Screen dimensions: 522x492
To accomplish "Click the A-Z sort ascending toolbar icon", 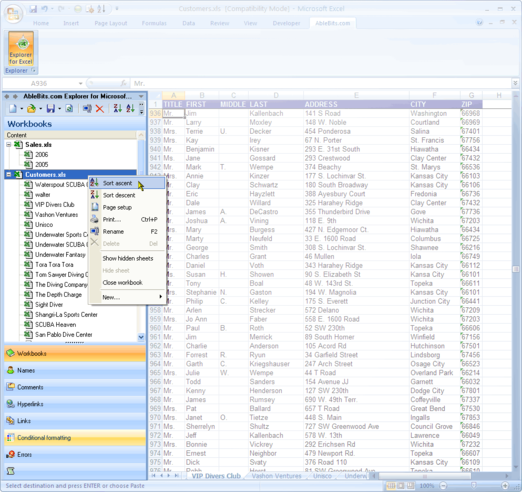I will [130, 108].
